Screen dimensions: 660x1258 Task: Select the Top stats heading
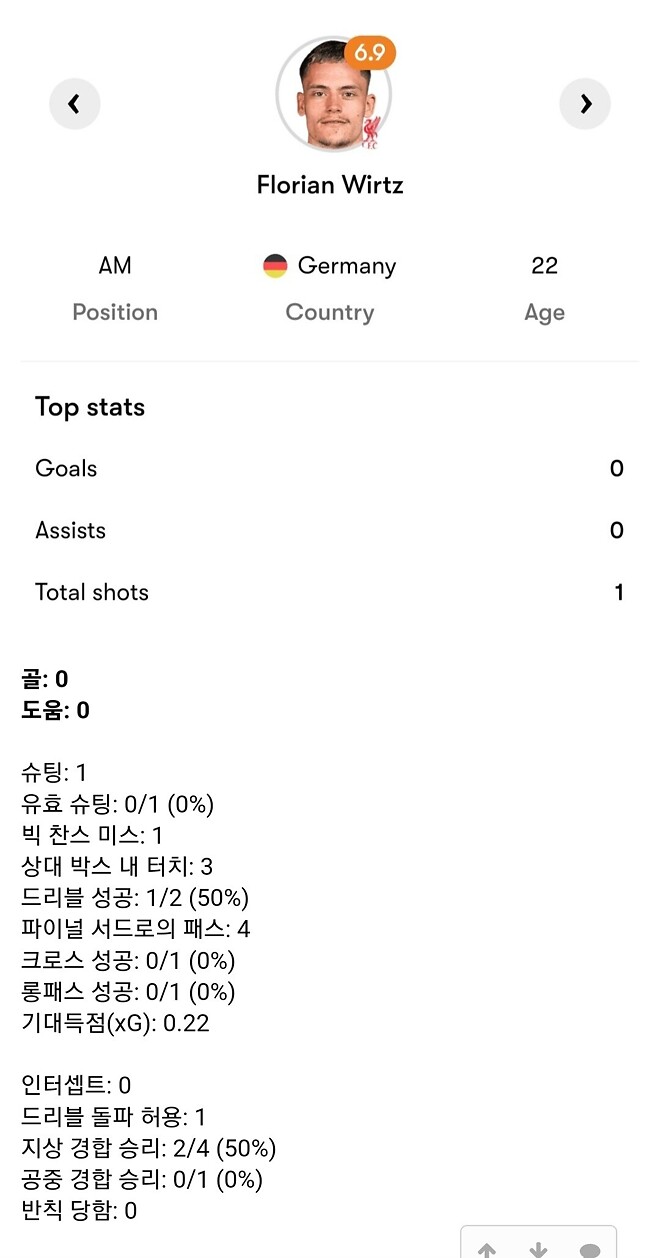(90, 407)
